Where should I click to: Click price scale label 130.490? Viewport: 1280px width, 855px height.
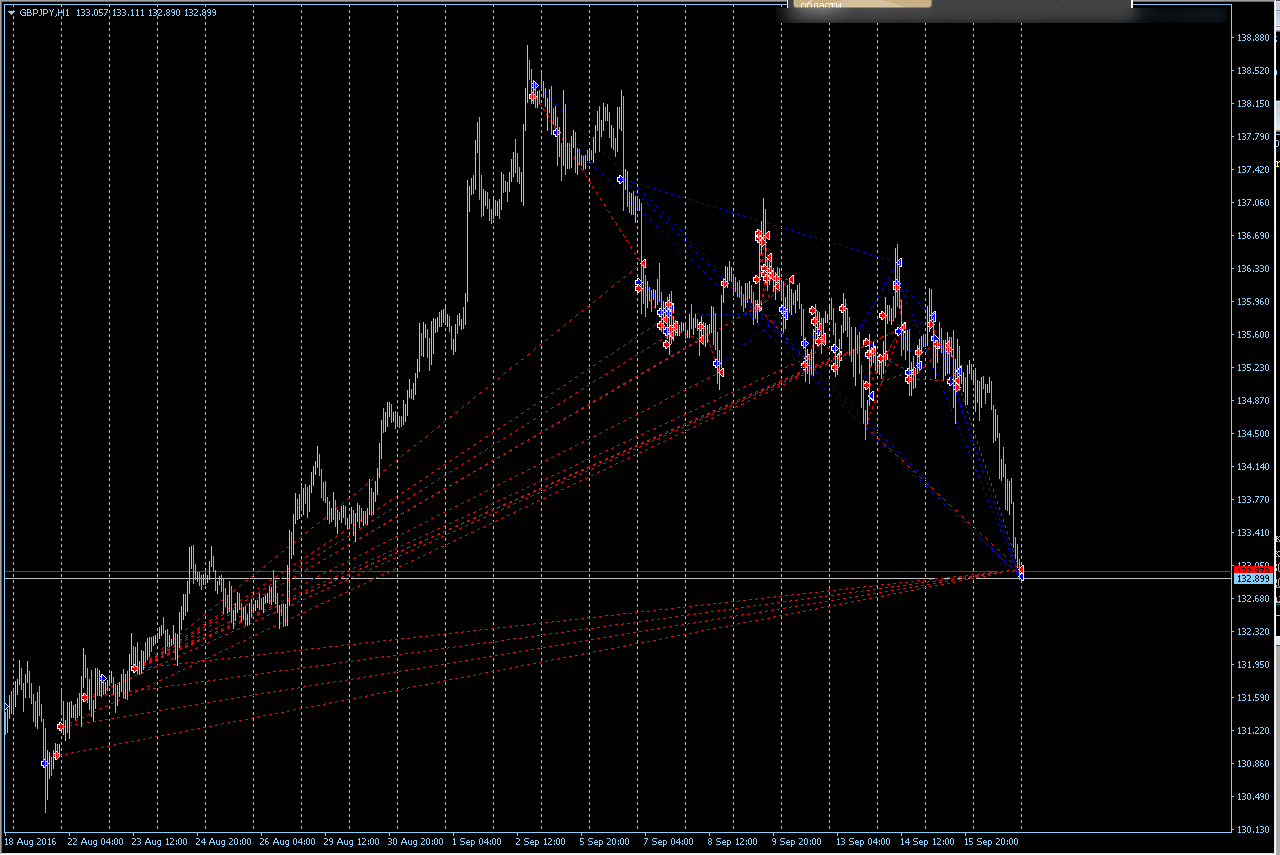(1253, 797)
